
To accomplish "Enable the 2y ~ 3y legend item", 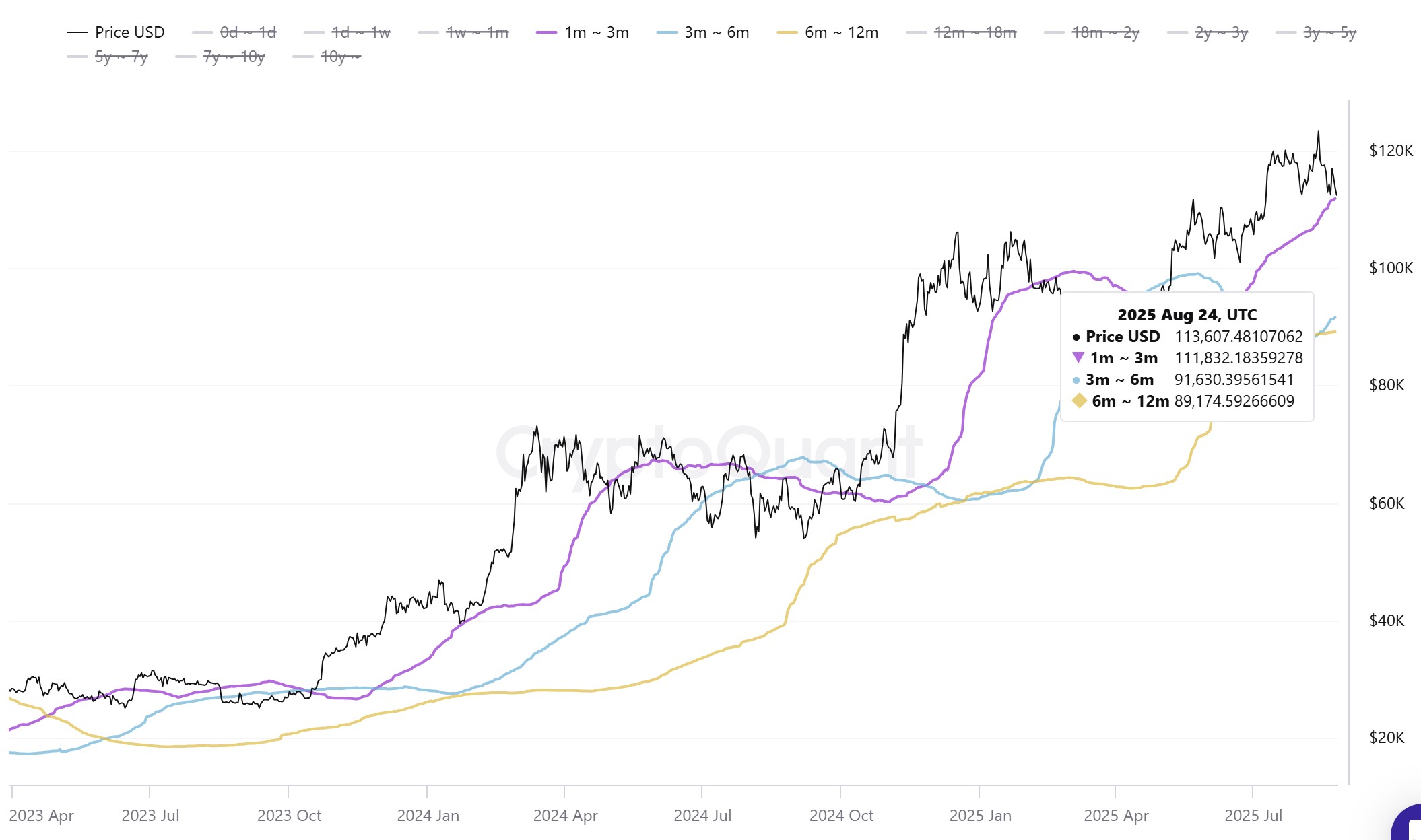I will pos(1208,32).
